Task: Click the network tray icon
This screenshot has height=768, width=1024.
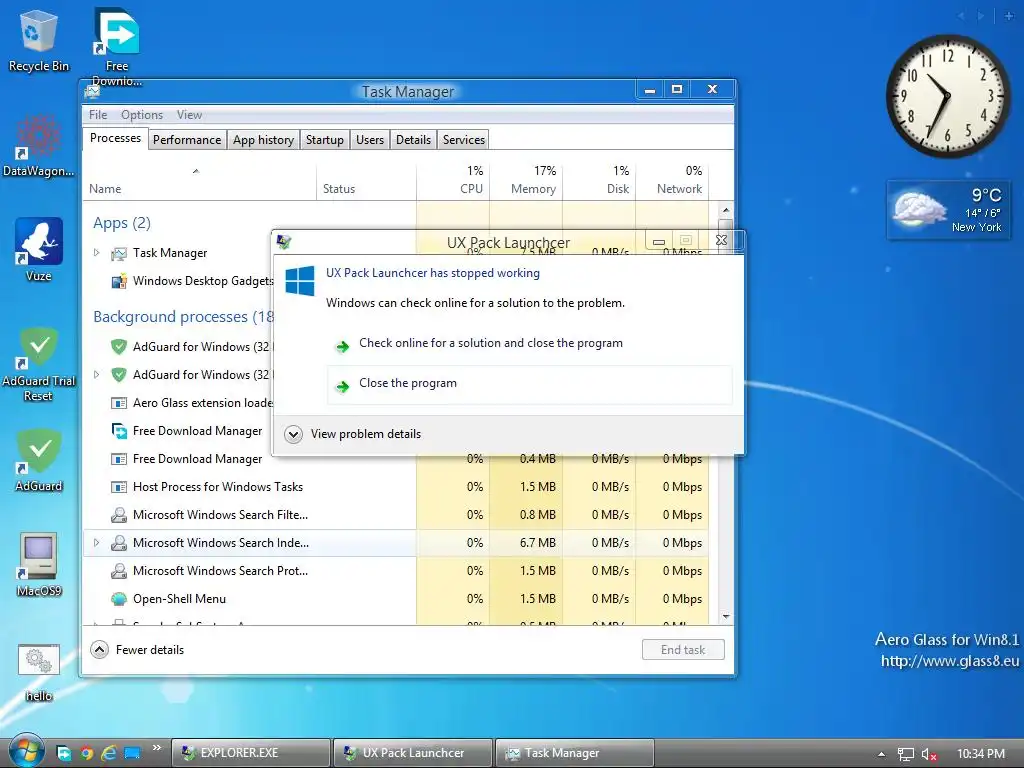Action: tap(905, 754)
